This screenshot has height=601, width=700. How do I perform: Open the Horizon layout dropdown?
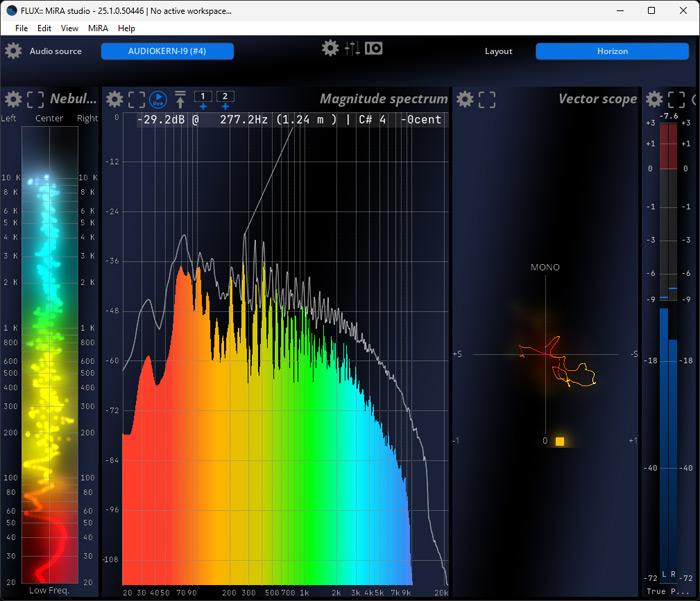point(612,51)
